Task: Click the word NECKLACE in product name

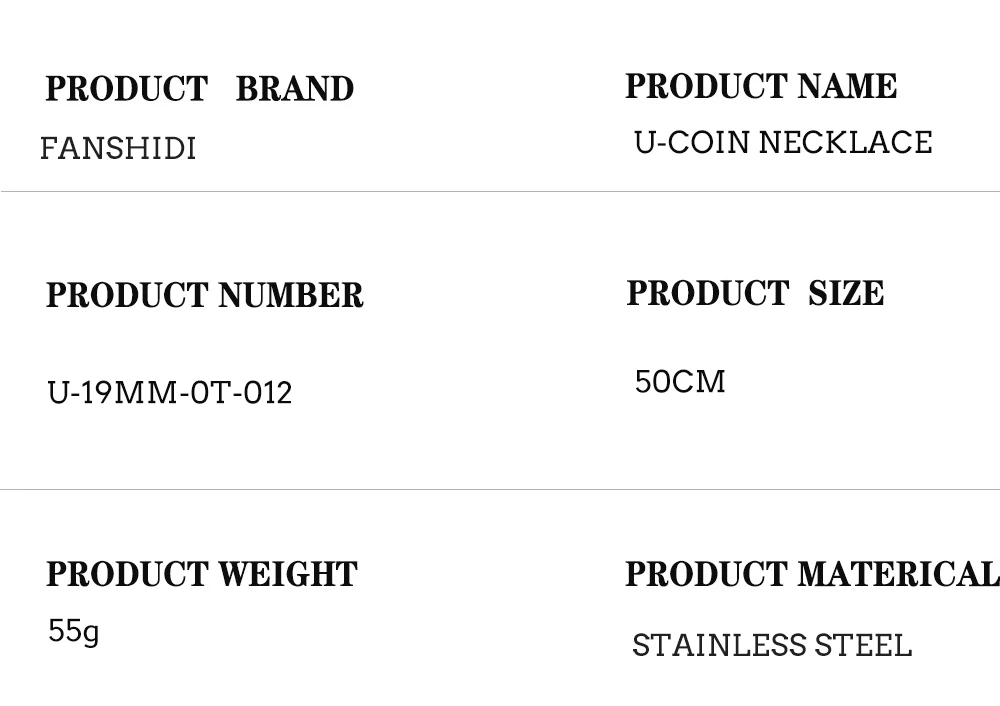Action: (845, 143)
